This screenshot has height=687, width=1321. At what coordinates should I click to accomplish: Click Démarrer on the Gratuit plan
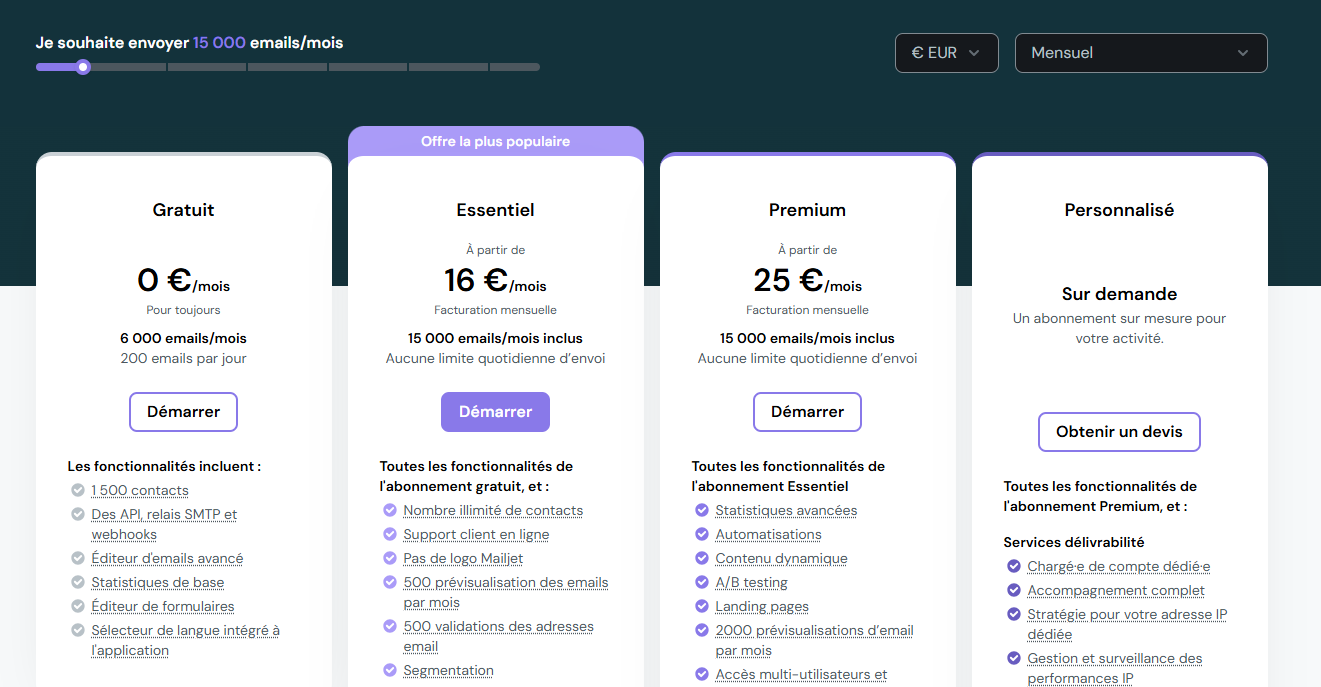click(183, 411)
